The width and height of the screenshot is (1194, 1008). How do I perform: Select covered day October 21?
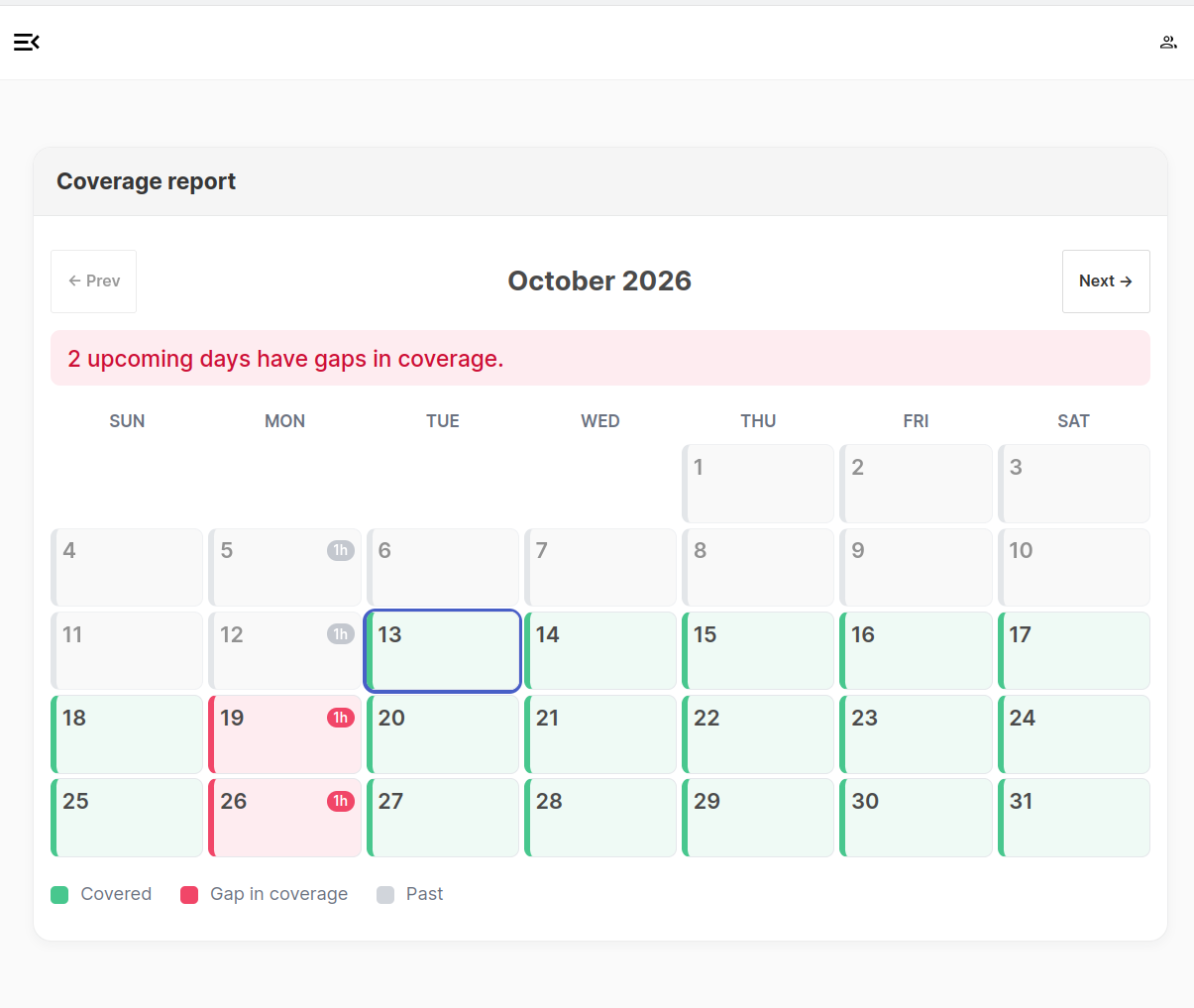(600, 734)
